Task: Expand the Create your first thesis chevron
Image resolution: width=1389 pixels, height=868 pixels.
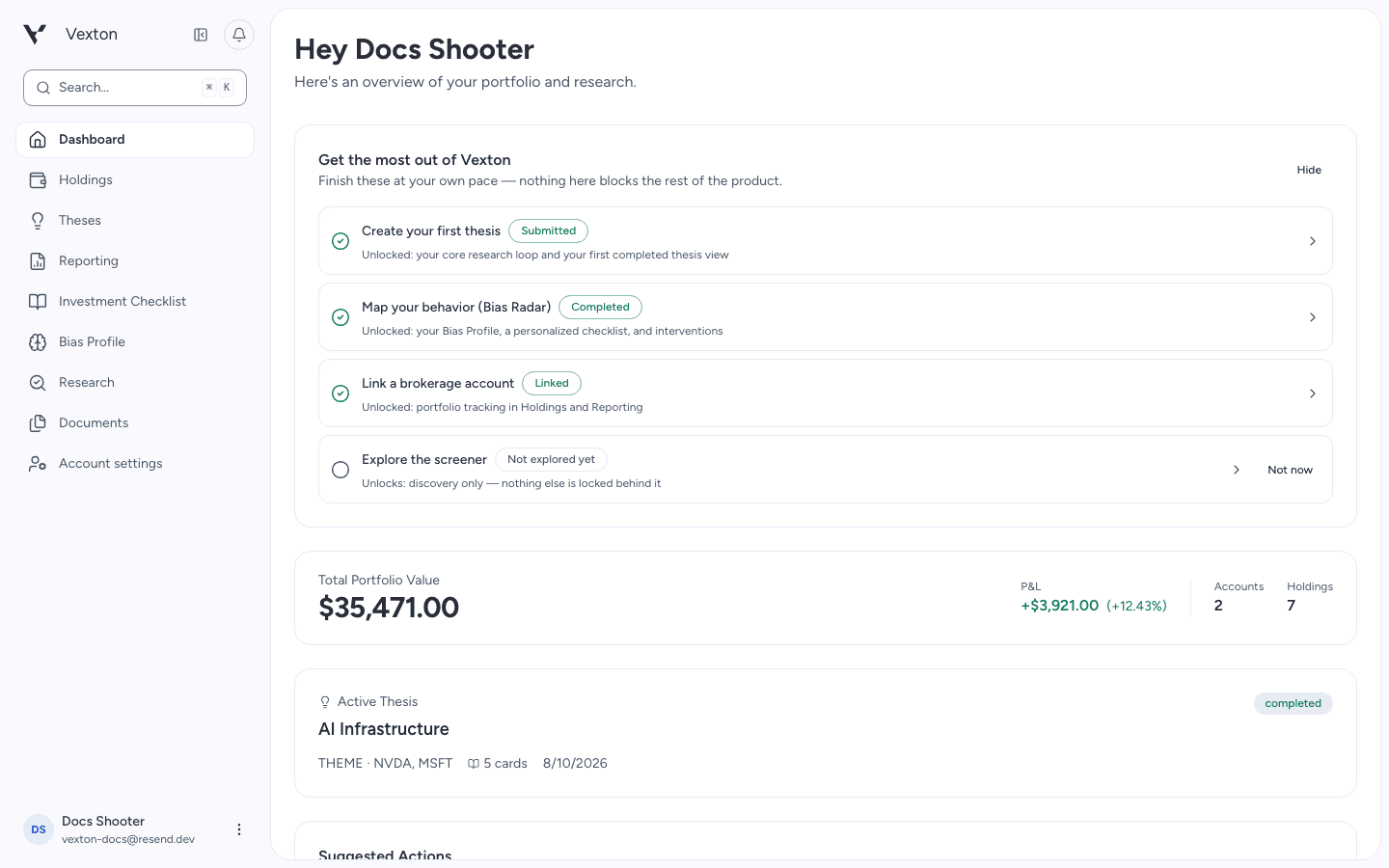Action: [x=1313, y=241]
